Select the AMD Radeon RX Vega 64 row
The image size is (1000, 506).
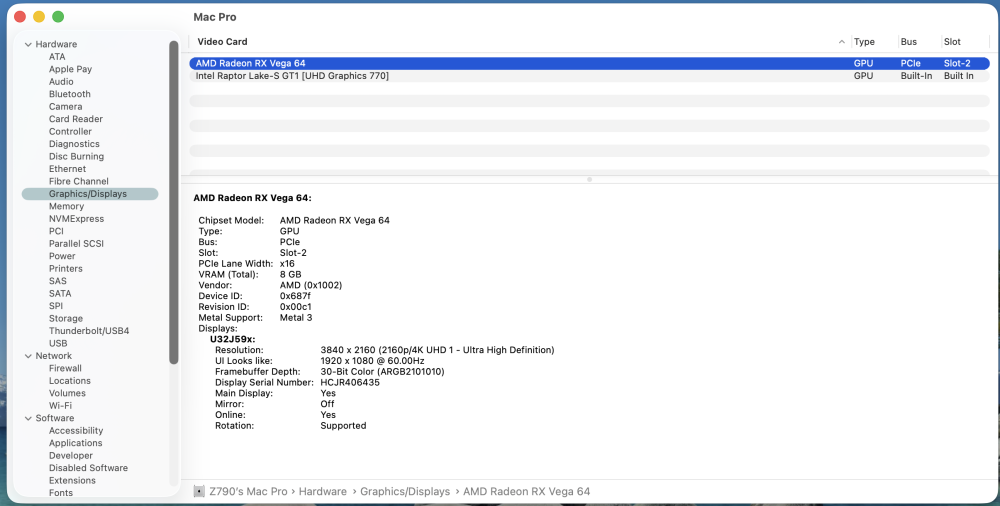pos(589,63)
